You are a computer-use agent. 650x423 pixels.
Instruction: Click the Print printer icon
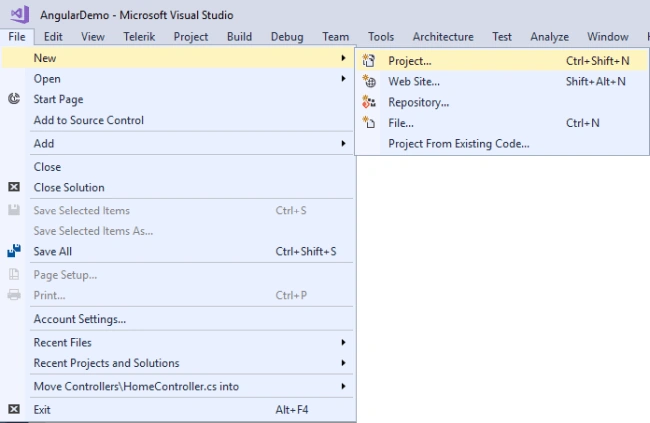pos(14,295)
